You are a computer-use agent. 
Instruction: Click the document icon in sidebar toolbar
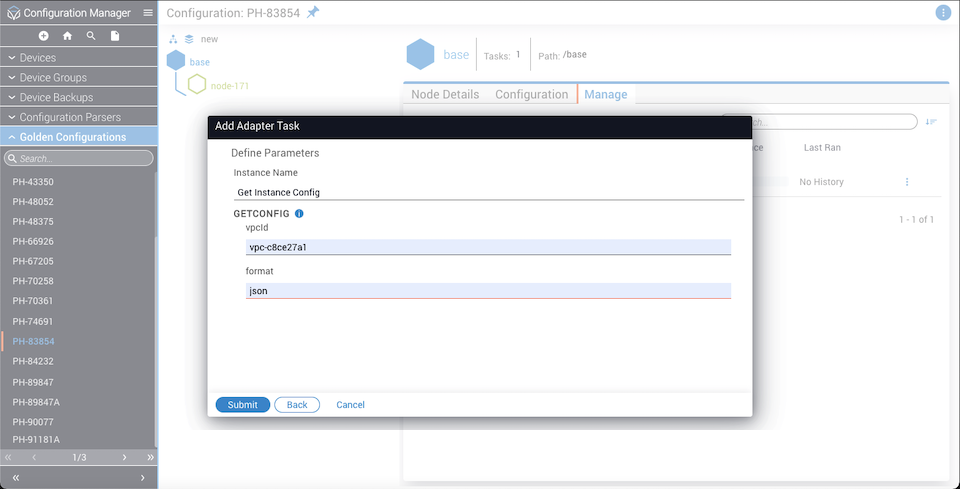click(x=115, y=36)
